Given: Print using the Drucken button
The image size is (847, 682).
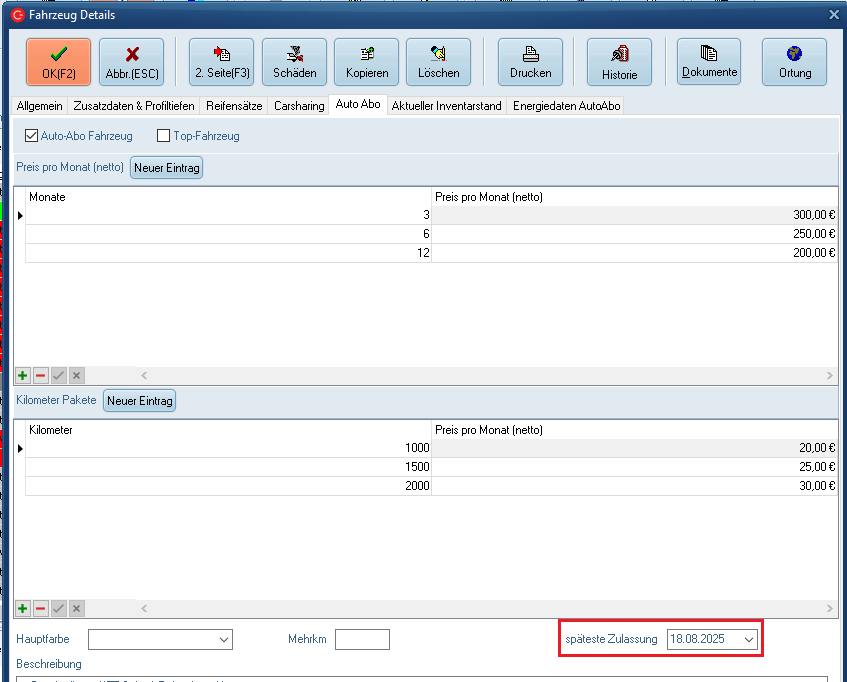Looking at the screenshot, I should click(530, 61).
